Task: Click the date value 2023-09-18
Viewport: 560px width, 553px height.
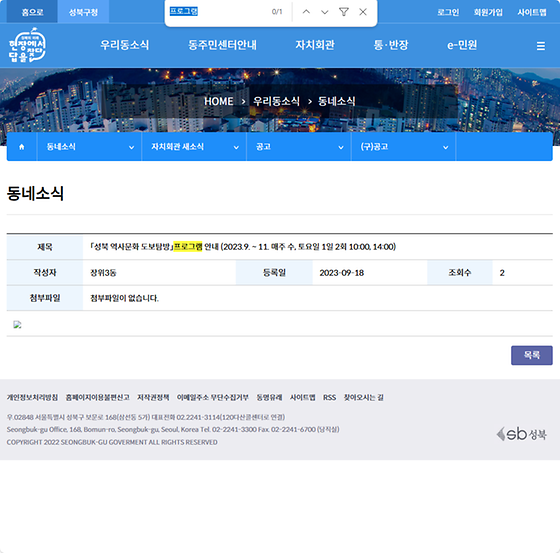Action: point(341,273)
